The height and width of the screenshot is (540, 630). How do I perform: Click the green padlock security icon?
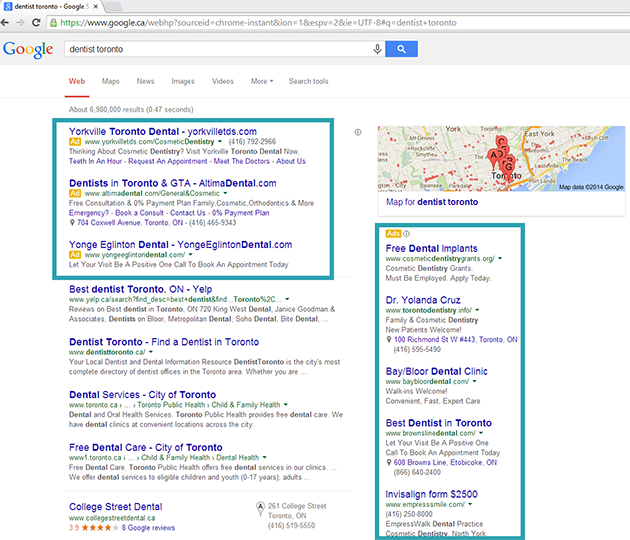[x=53, y=22]
